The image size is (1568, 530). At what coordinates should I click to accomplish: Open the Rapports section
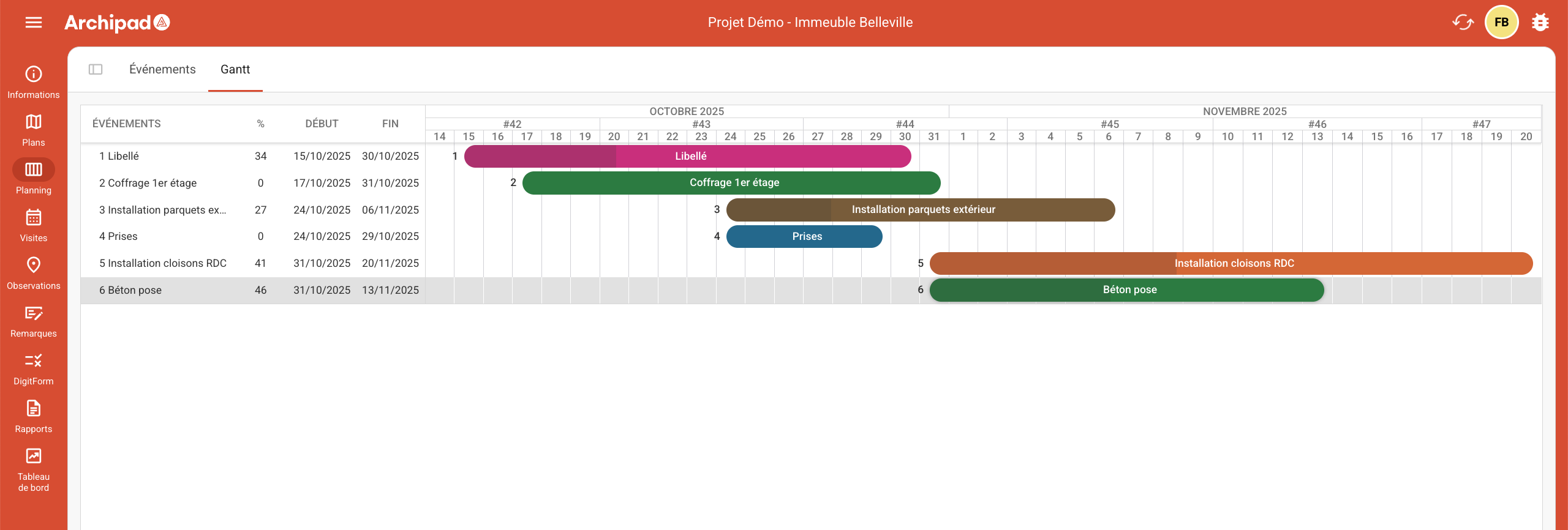point(34,416)
